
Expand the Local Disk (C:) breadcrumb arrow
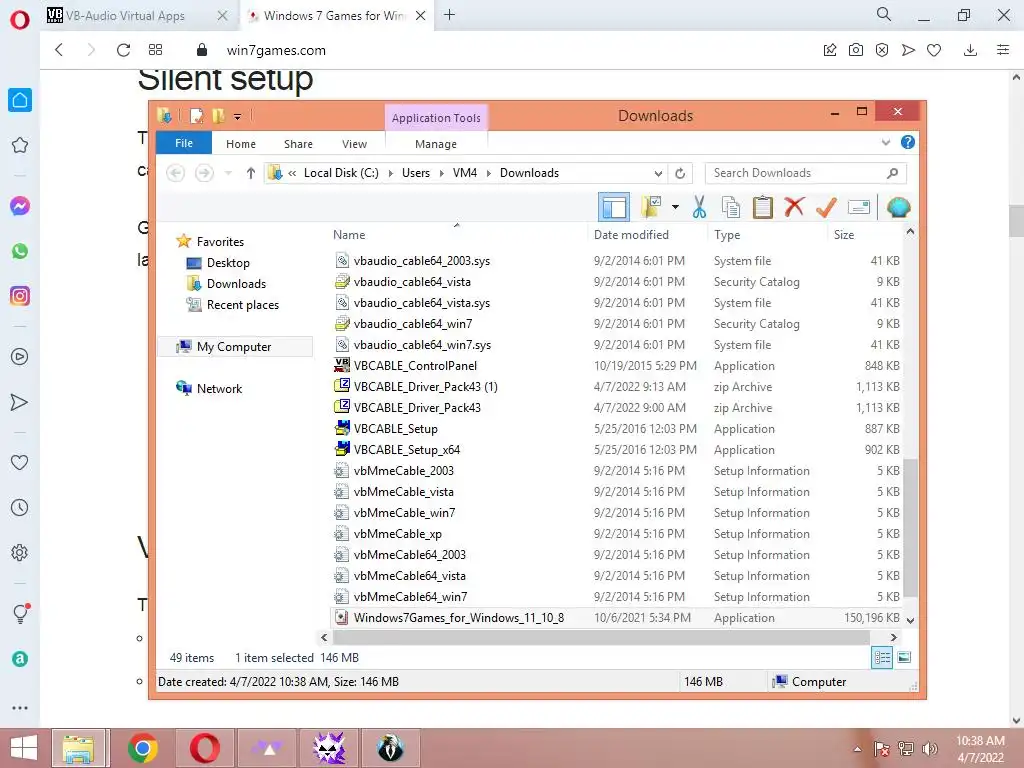391,173
